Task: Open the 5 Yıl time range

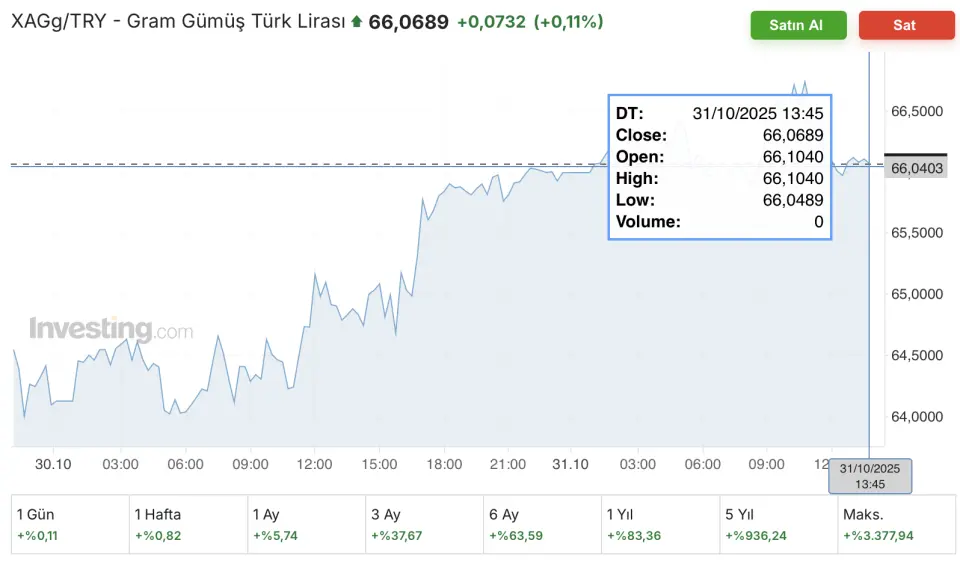Action: tap(778, 524)
